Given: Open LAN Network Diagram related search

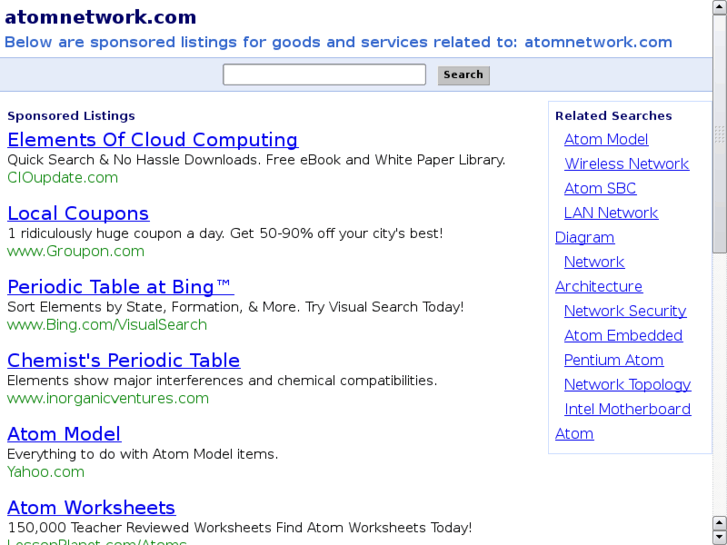Looking at the screenshot, I should point(610,213).
